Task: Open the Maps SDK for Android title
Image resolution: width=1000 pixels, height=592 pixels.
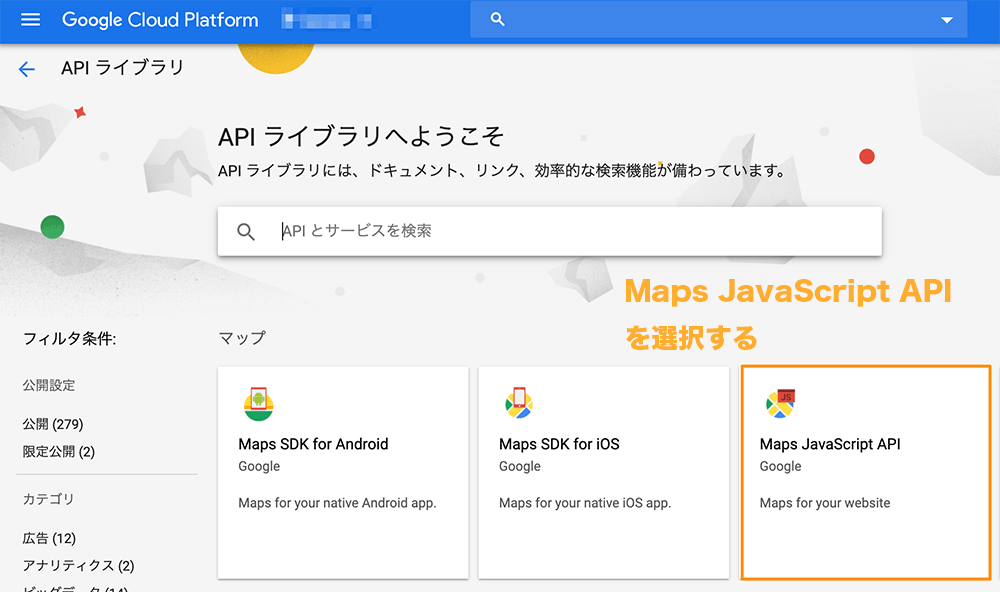Action: tap(313, 444)
